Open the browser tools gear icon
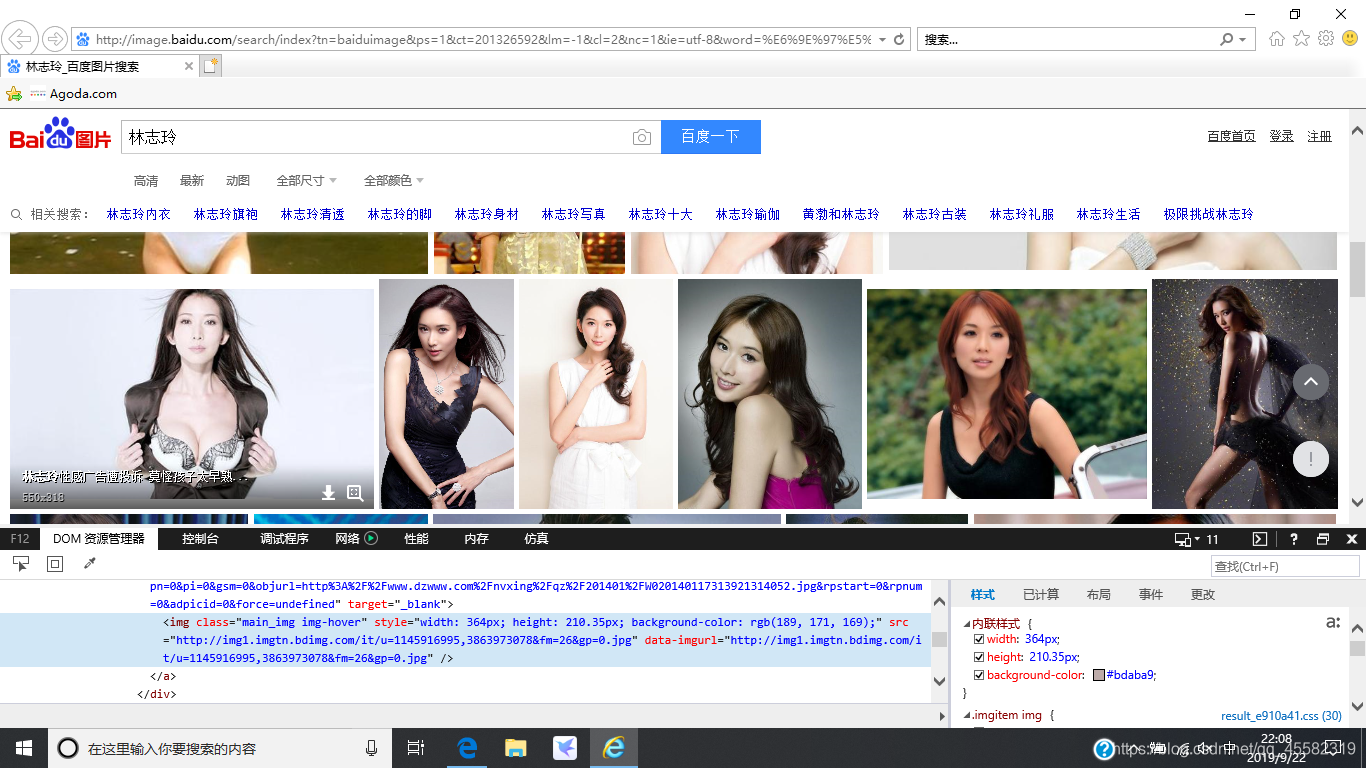Image resolution: width=1366 pixels, height=768 pixels. click(x=1326, y=39)
